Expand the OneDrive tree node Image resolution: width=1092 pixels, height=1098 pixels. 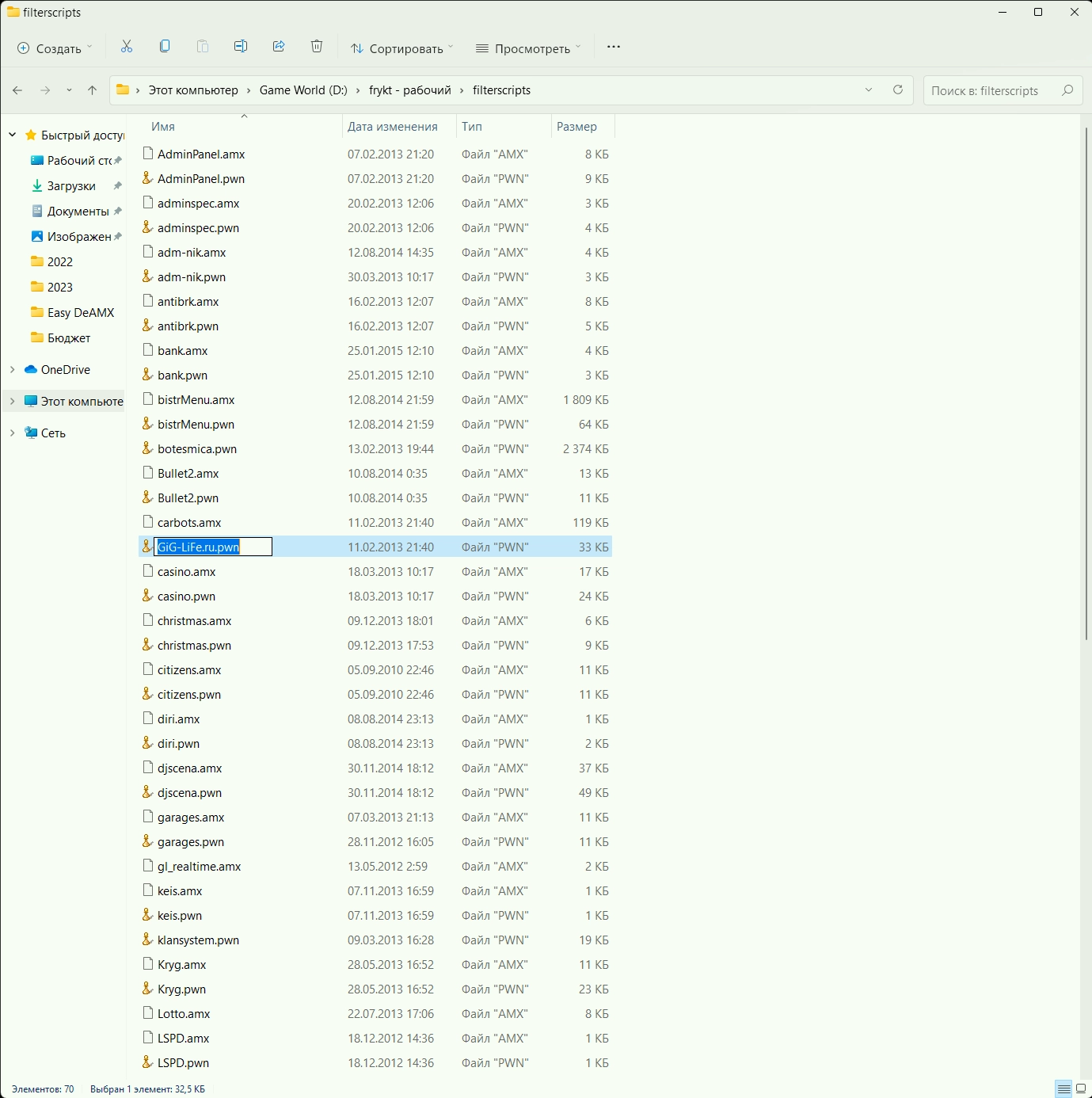(x=12, y=370)
